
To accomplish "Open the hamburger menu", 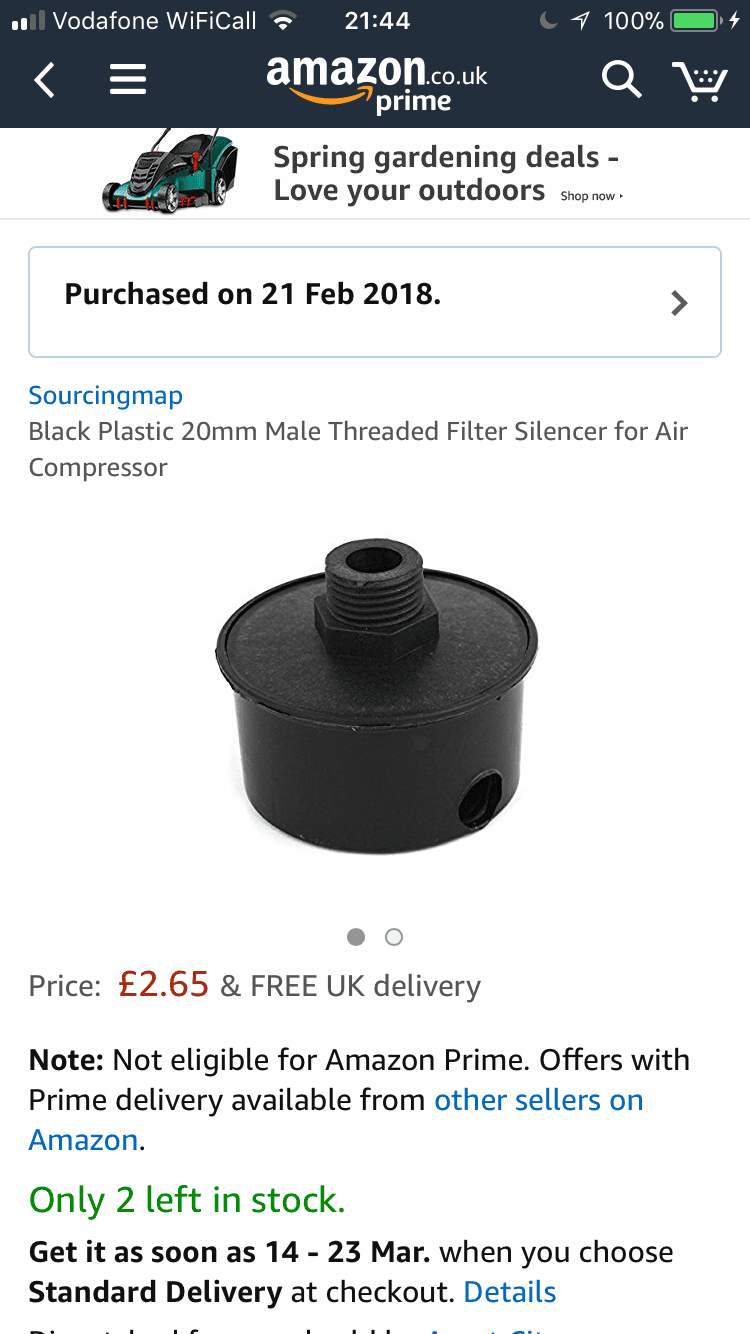I will (x=128, y=79).
